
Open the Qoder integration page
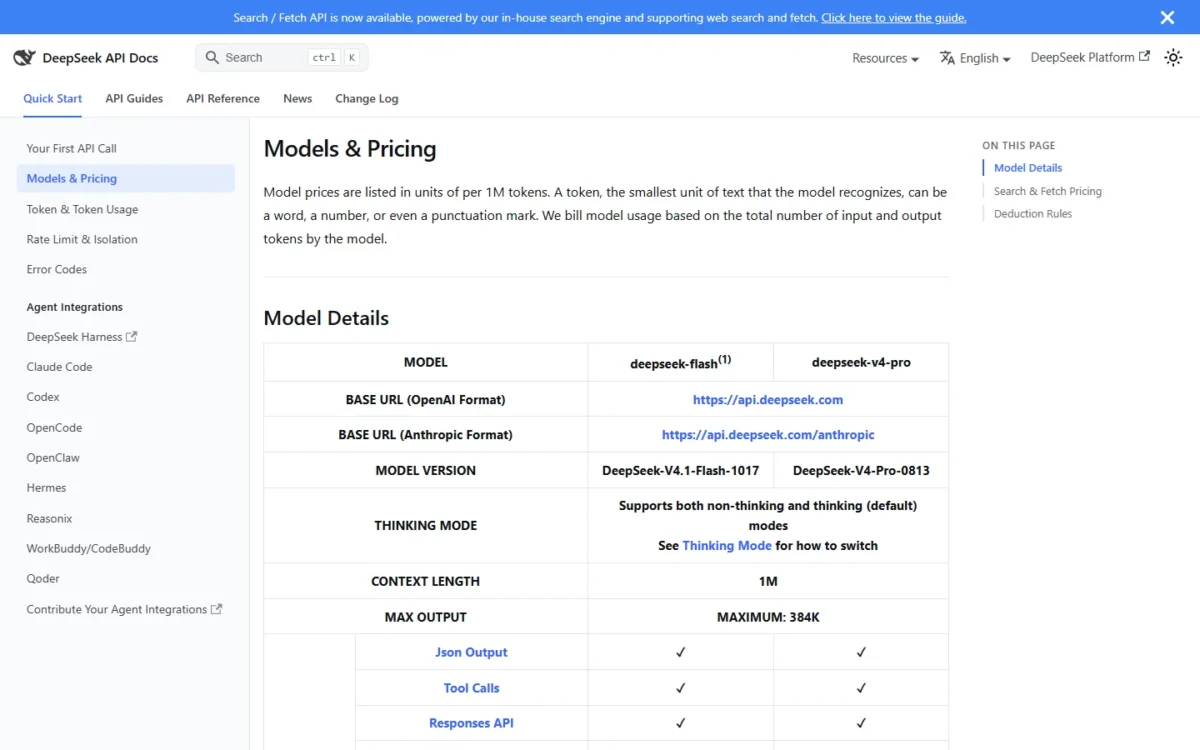[126, 578]
